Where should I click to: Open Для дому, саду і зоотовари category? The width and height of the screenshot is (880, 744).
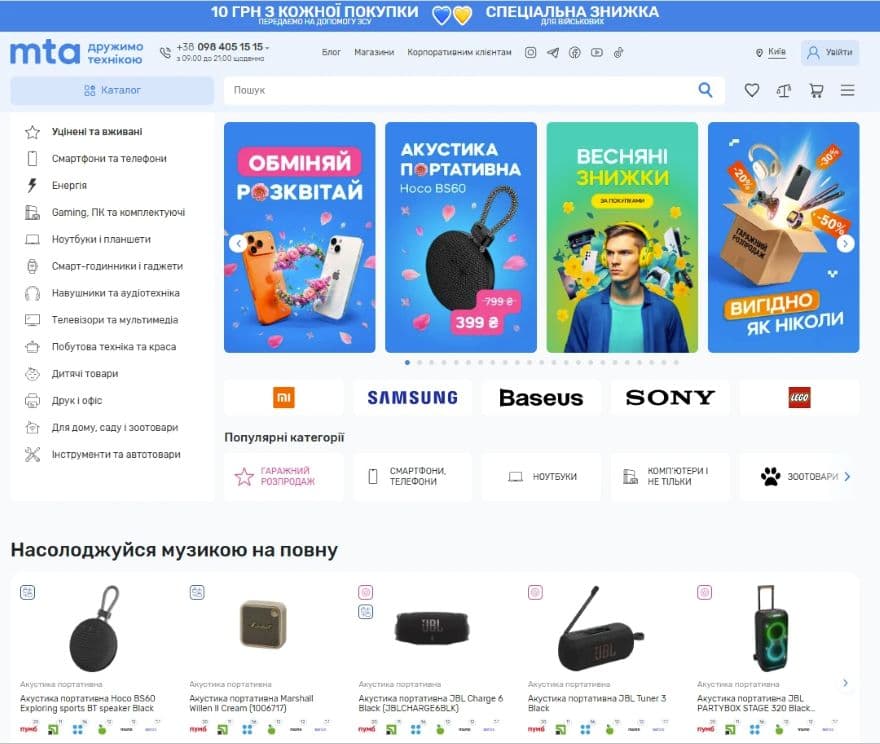tap(115, 428)
